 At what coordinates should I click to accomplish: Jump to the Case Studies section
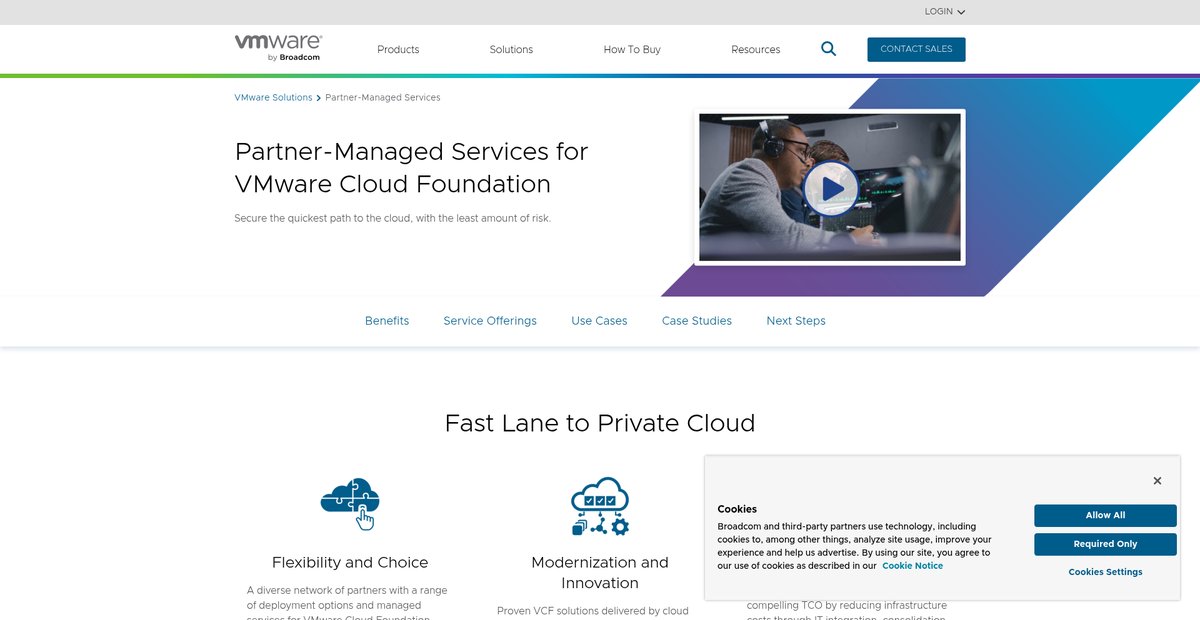click(x=697, y=321)
